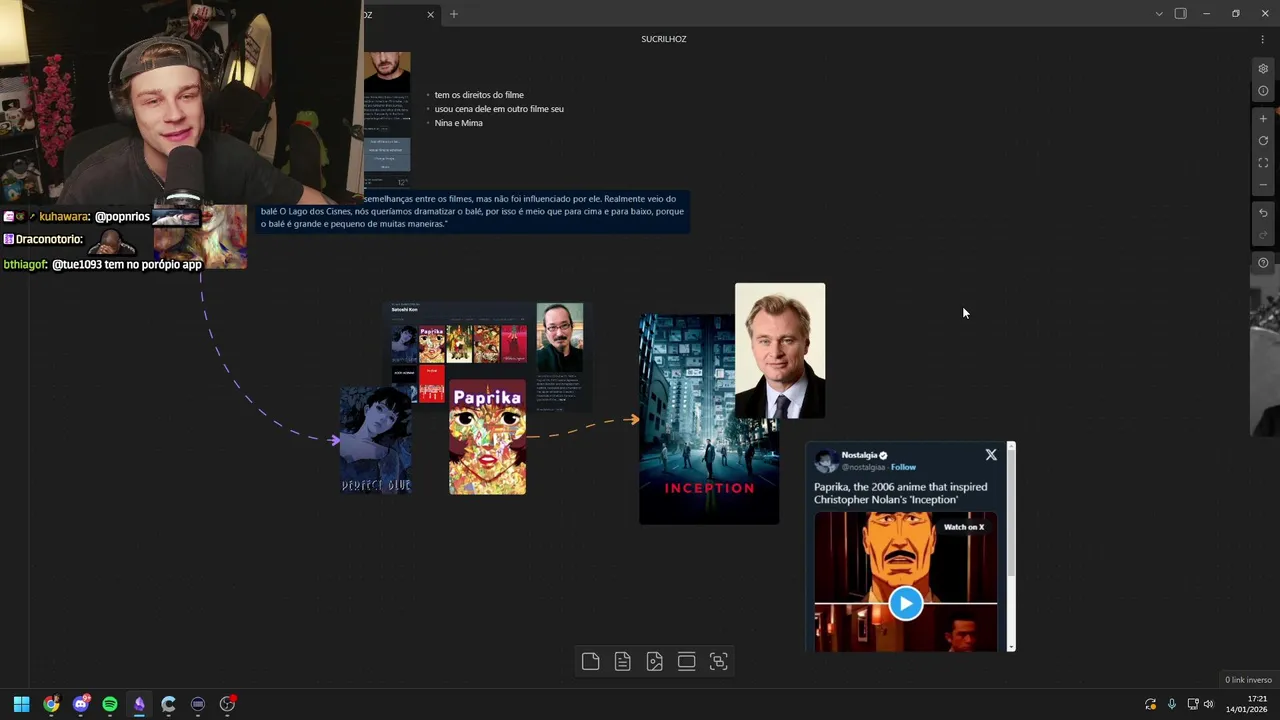Select the Perfect Blue poster card

[x=376, y=440]
